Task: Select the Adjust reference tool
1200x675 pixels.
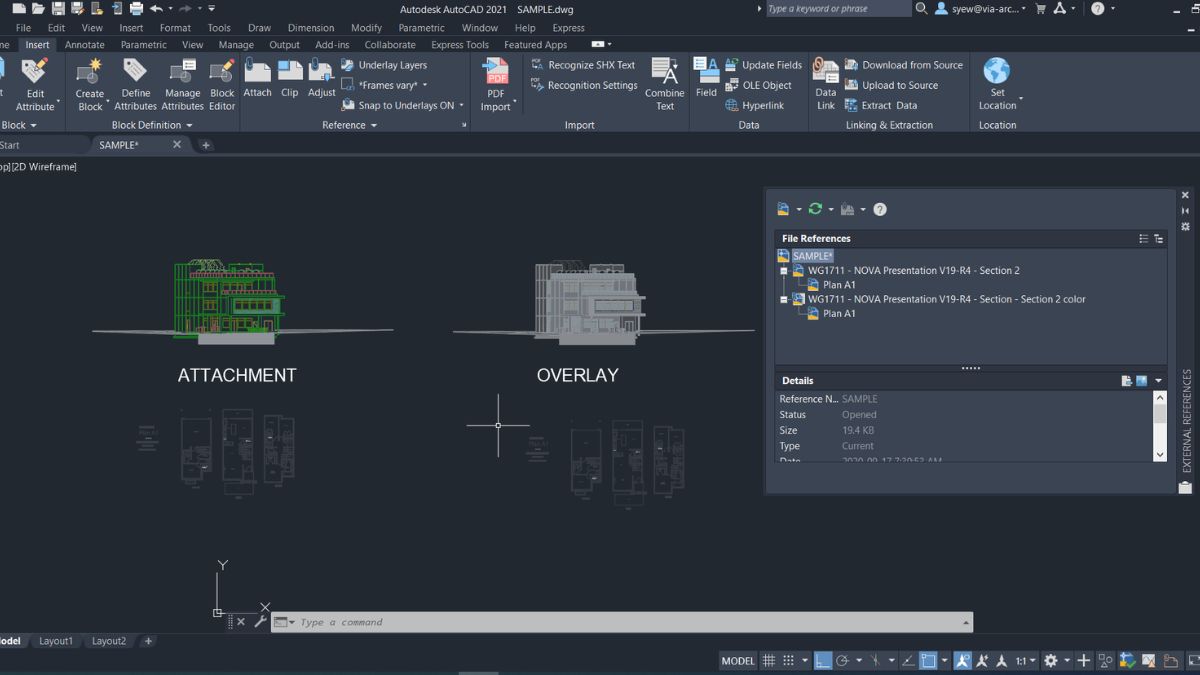Action: coord(322,78)
